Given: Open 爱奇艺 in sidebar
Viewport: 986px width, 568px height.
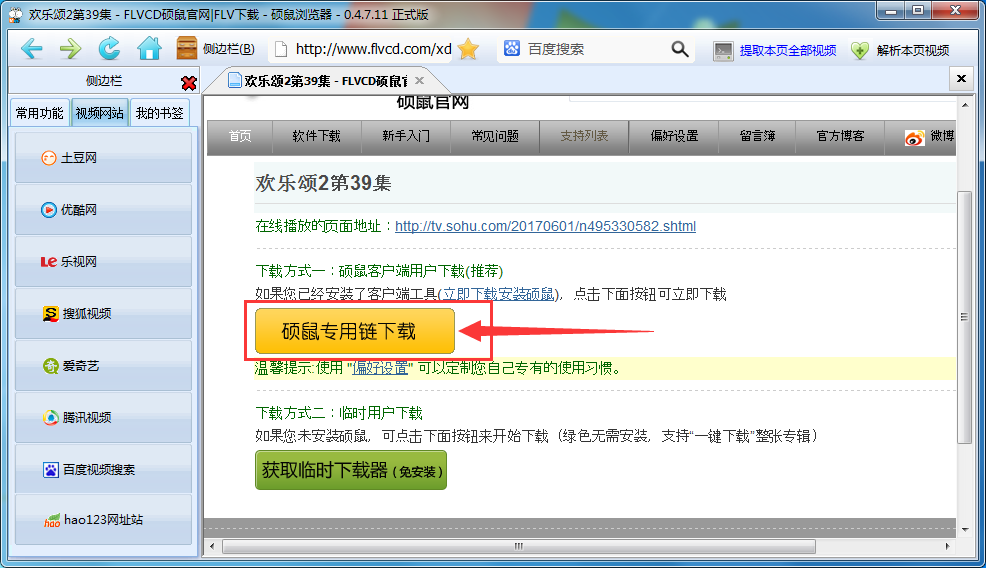Looking at the screenshot, I should coord(103,365).
